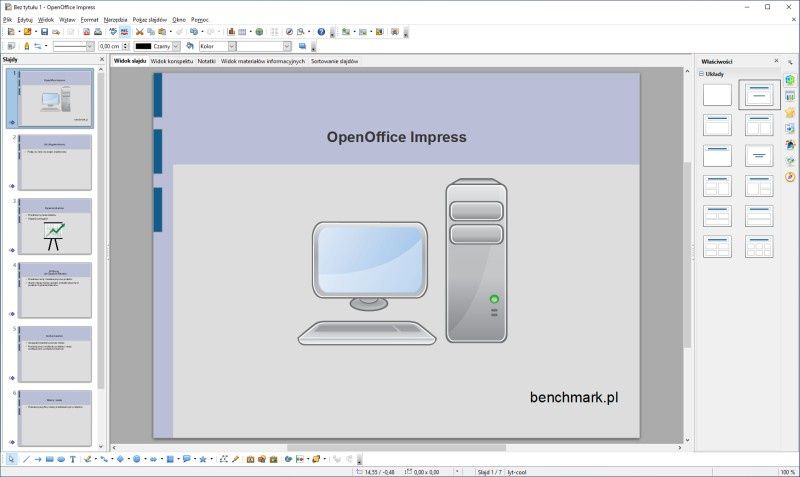Image resolution: width=800 pixels, height=477 pixels.
Task: Close the Właściwości sidebar panel
Action: 777,61
